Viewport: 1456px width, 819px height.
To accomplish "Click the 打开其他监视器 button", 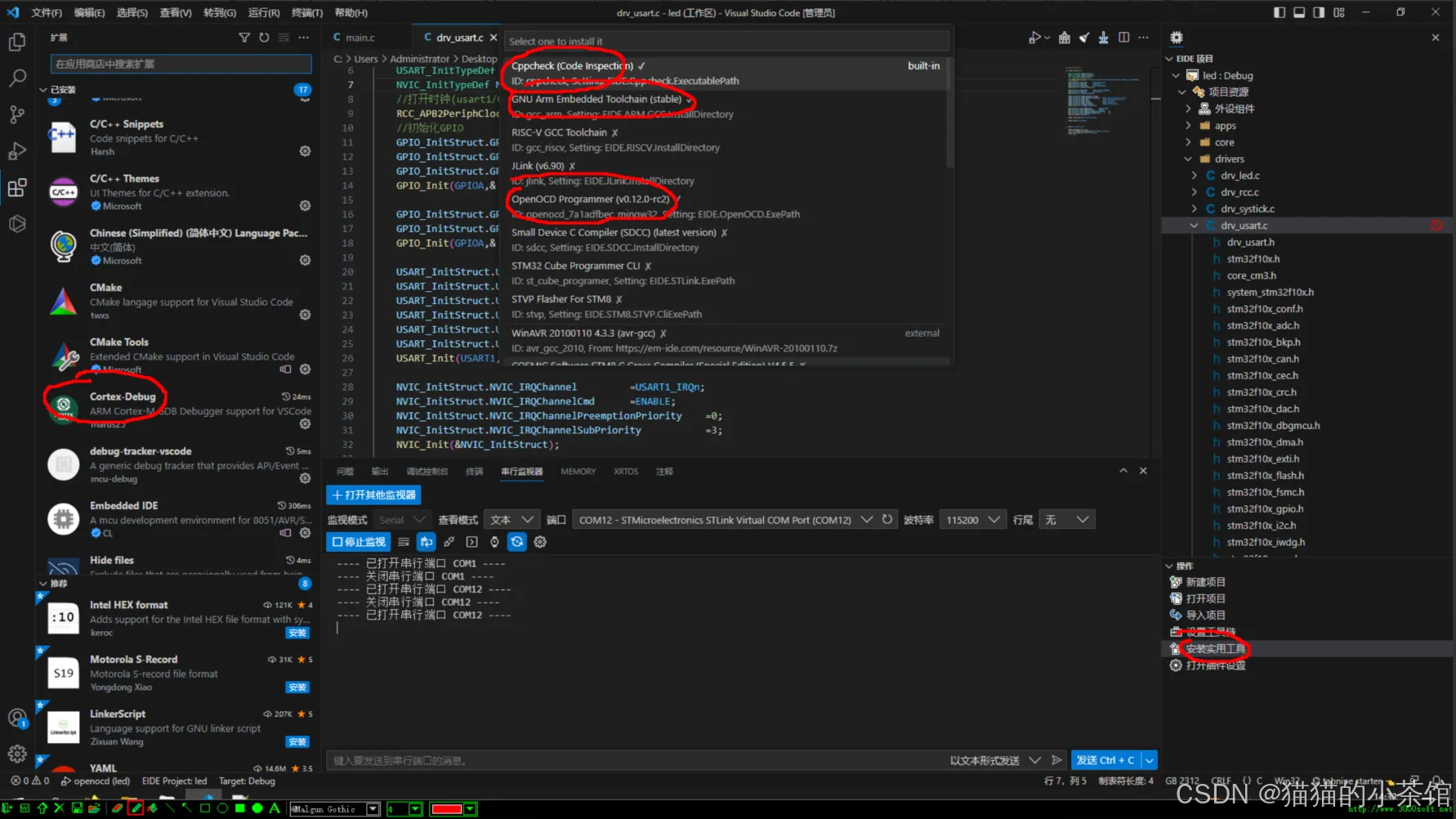I will [374, 495].
